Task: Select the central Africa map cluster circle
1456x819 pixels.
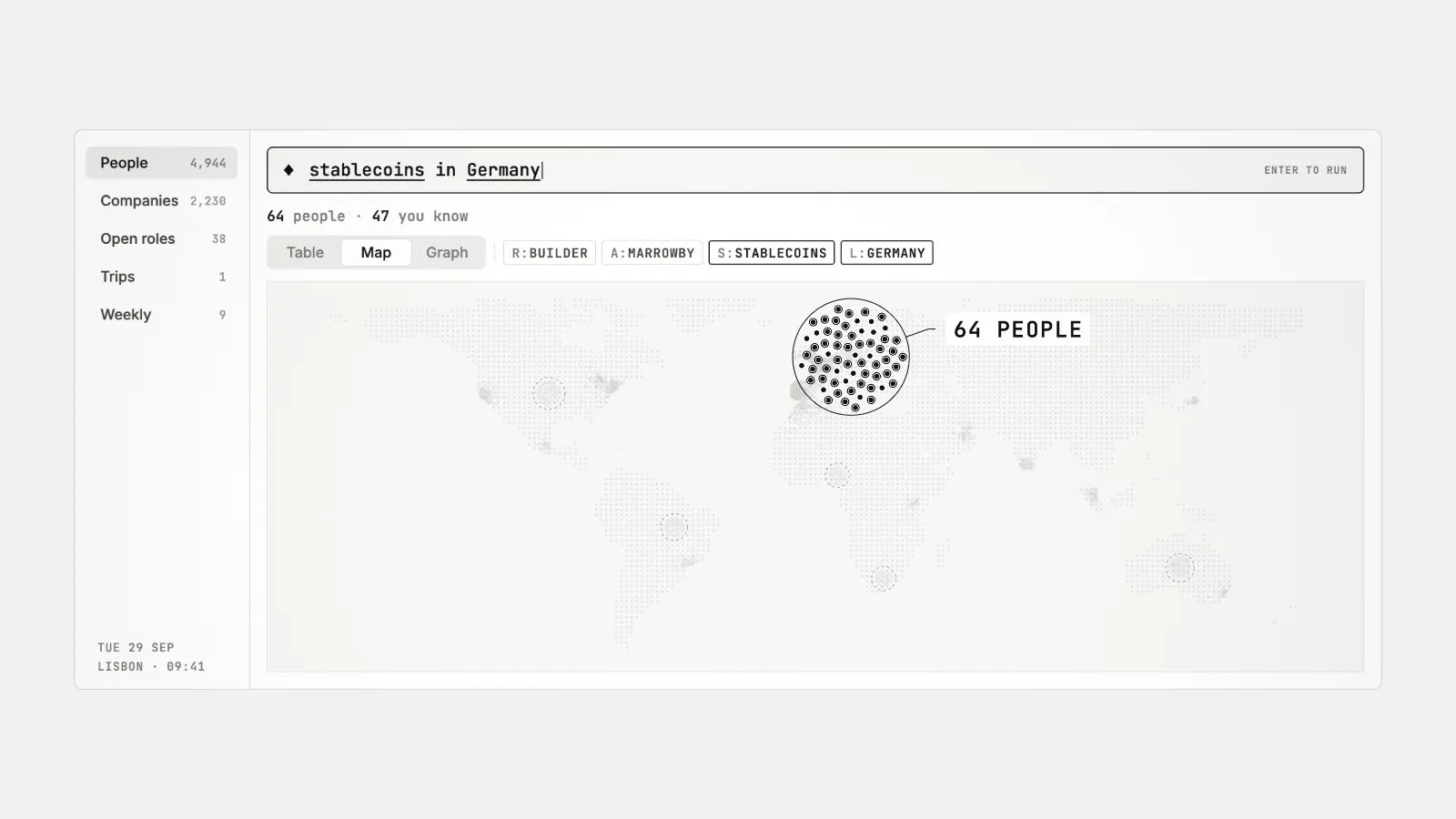Action: (x=837, y=475)
